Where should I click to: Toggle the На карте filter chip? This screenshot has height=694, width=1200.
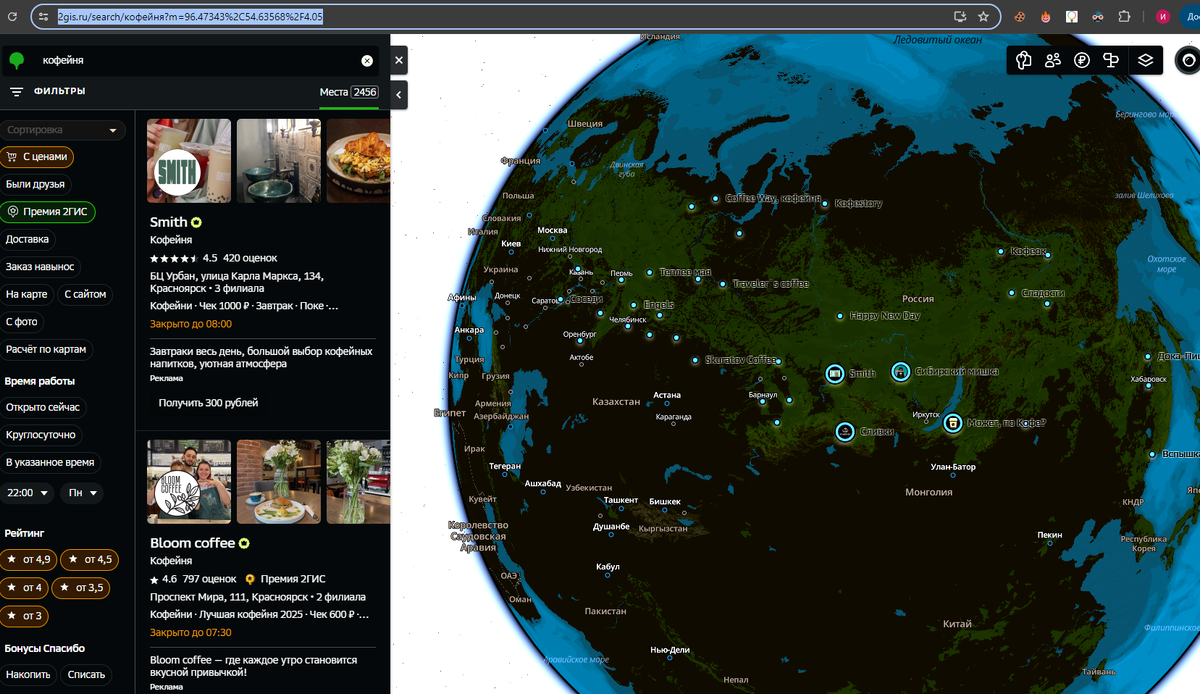click(27, 294)
